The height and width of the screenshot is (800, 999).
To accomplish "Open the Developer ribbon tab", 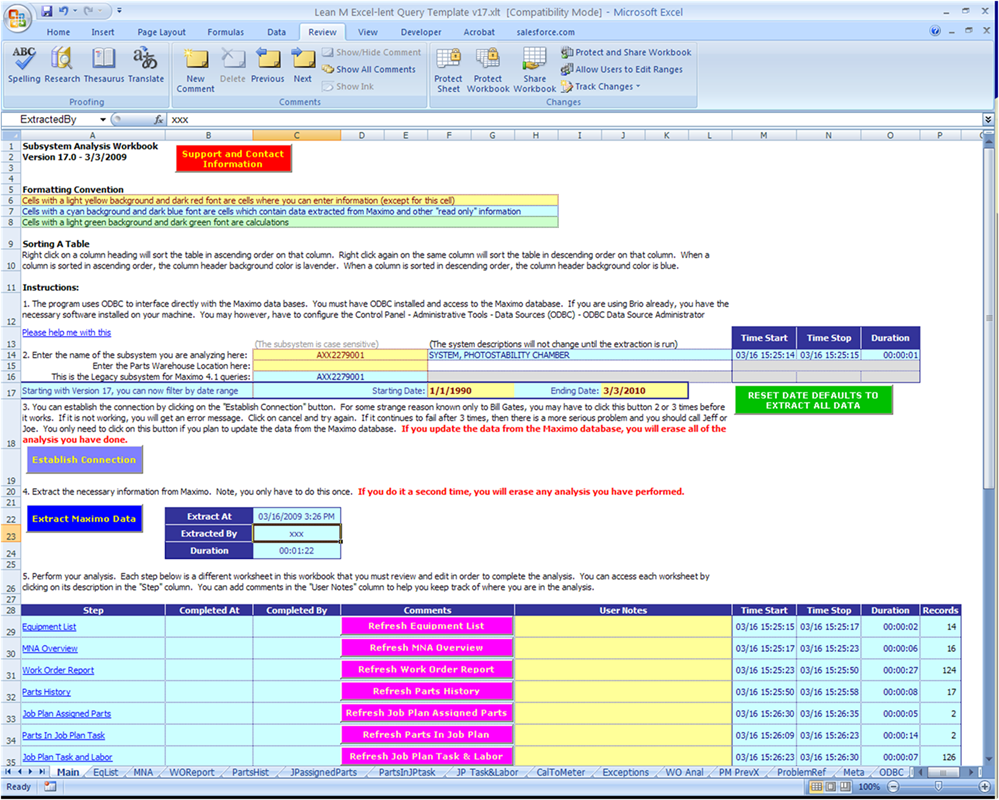I will point(420,32).
